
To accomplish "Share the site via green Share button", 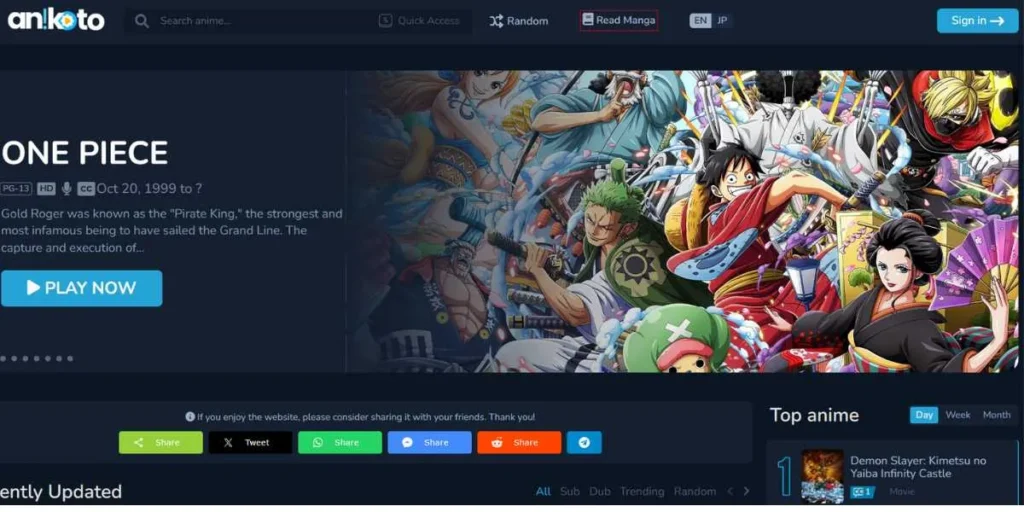I will coord(161,442).
